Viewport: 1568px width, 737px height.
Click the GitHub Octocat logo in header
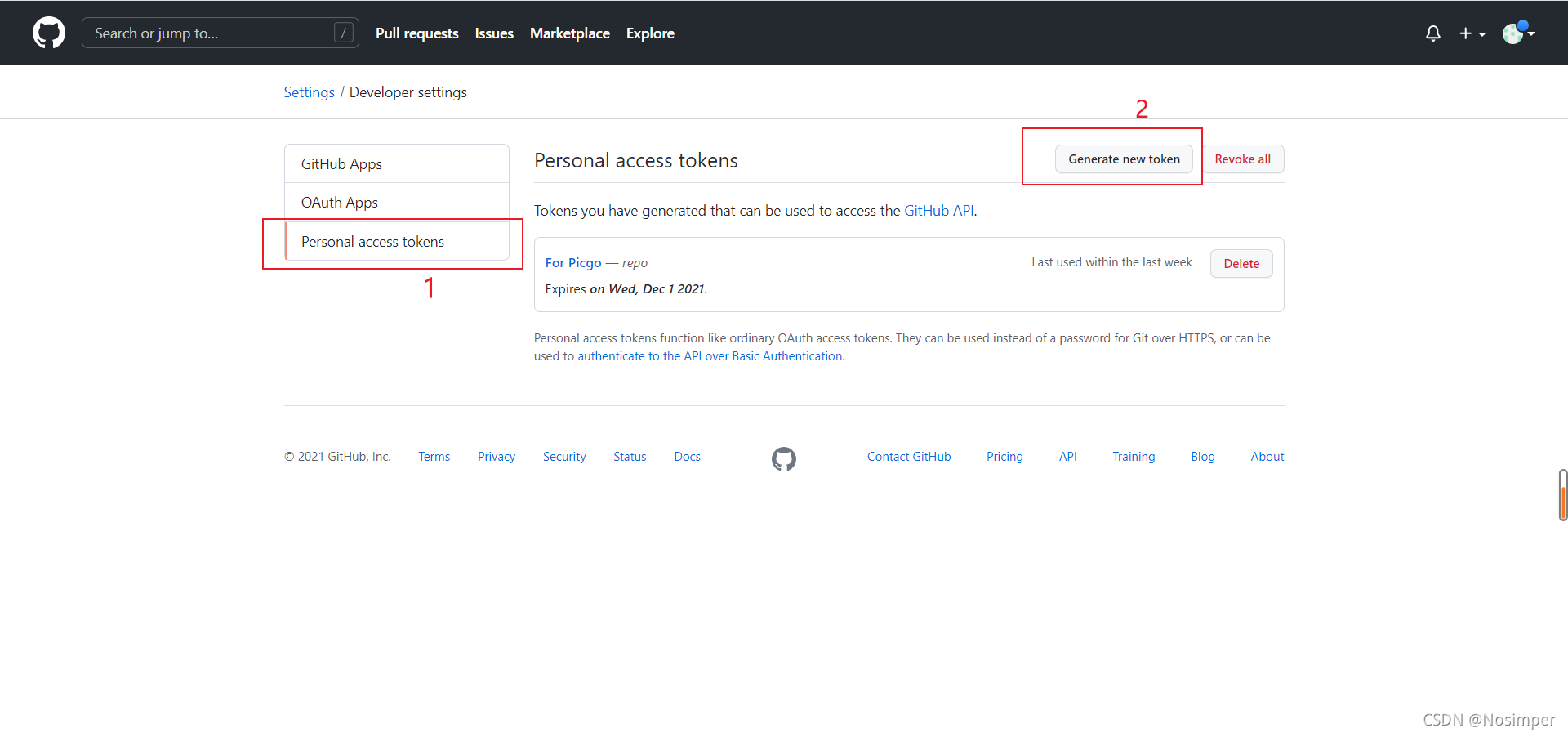(x=49, y=33)
